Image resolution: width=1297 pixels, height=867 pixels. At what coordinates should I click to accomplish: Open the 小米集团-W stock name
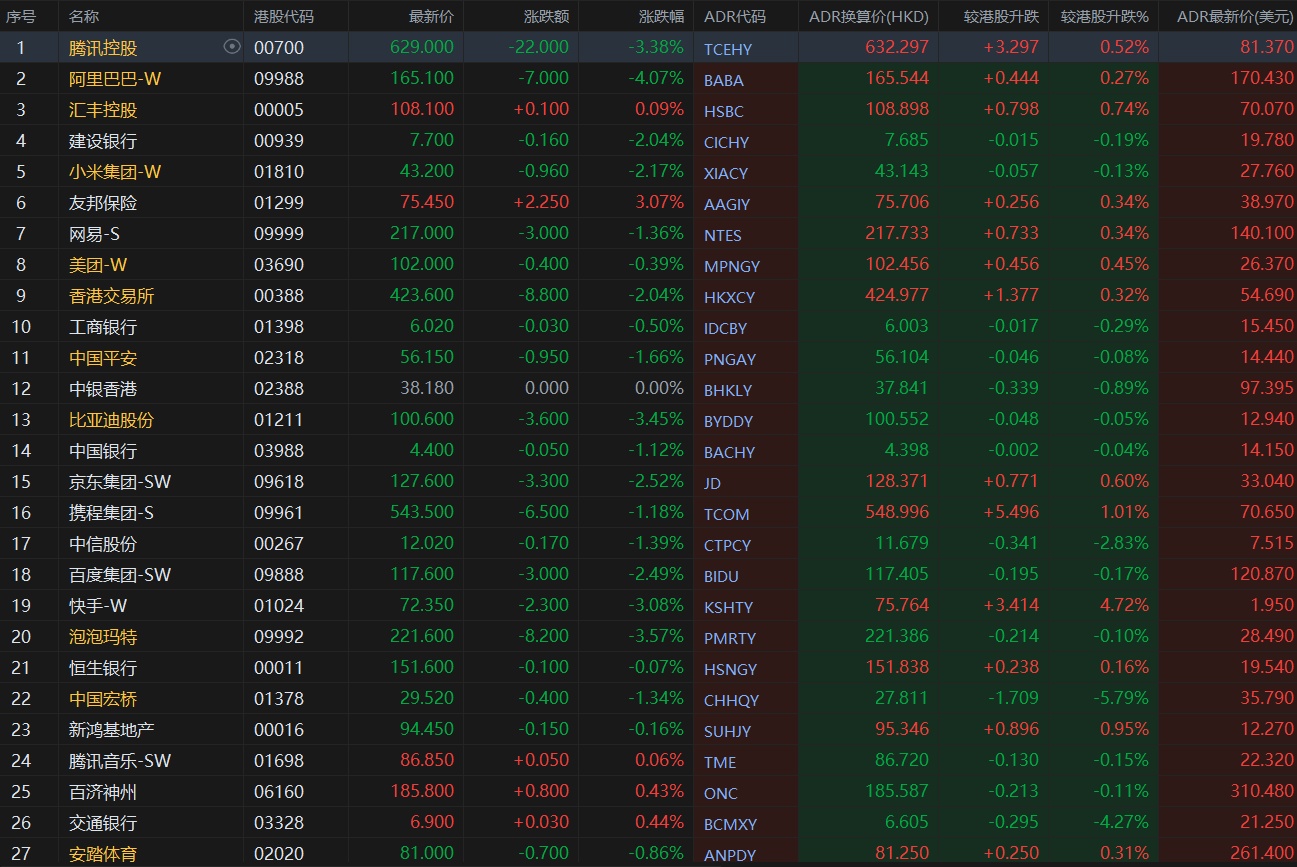[x=115, y=171]
